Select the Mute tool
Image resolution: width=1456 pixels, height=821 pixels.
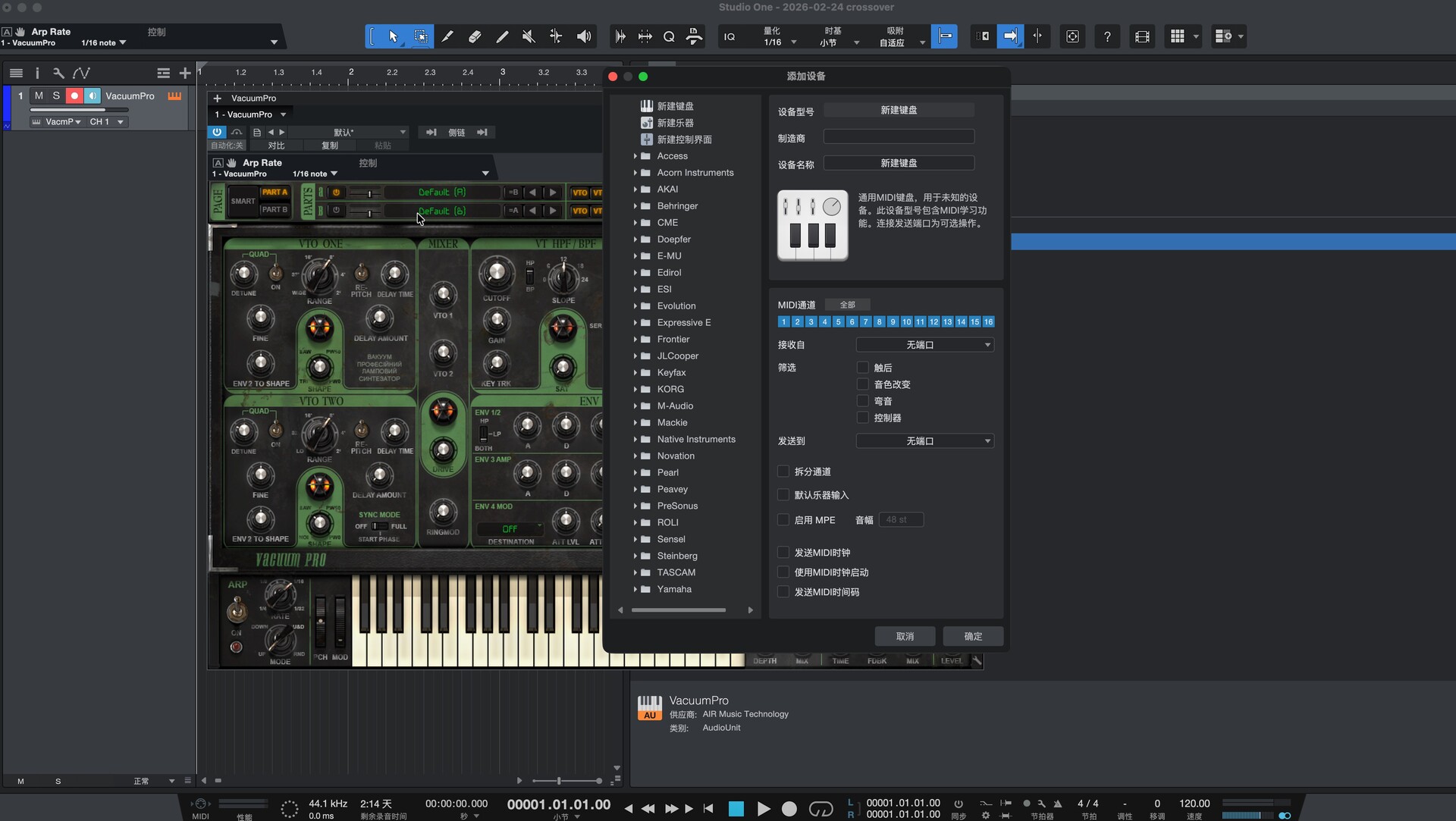[x=529, y=36]
